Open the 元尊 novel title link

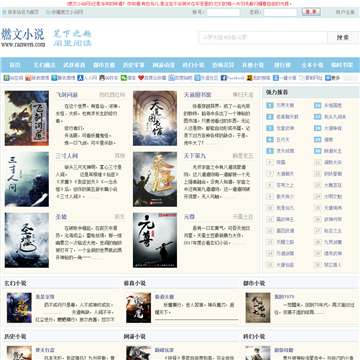189,217
